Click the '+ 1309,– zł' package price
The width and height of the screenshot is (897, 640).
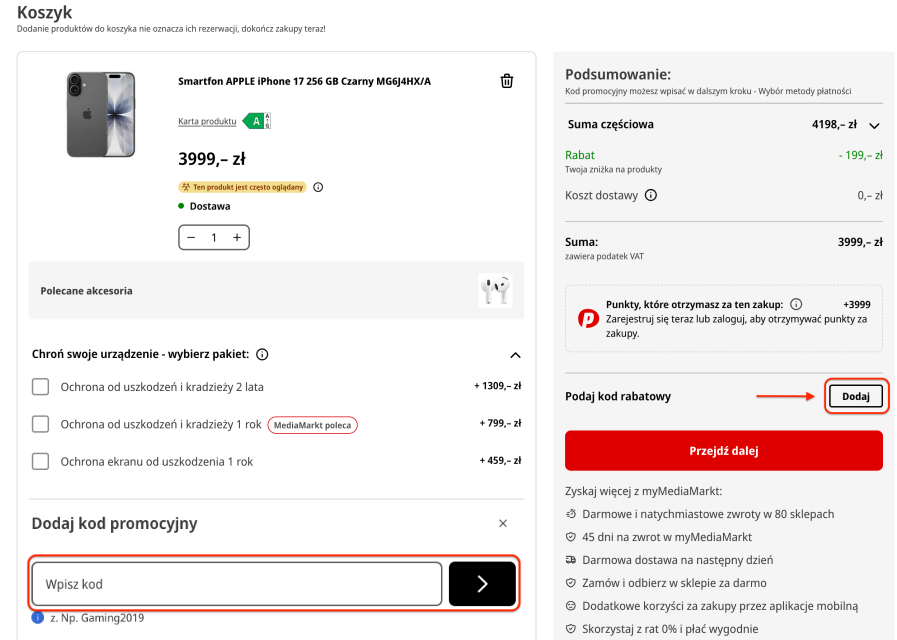(x=498, y=386)
